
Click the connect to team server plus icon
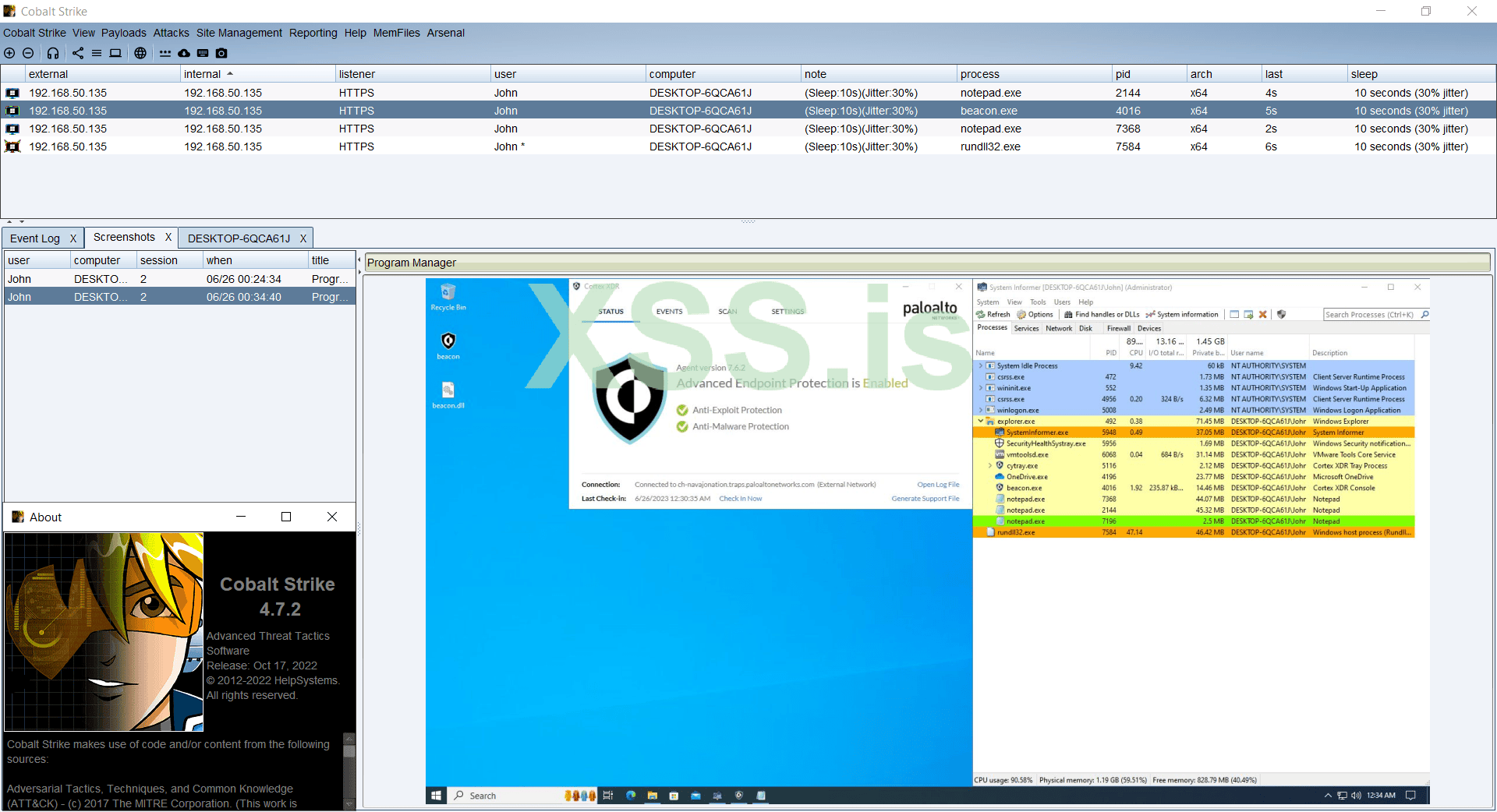pos(9,53)
